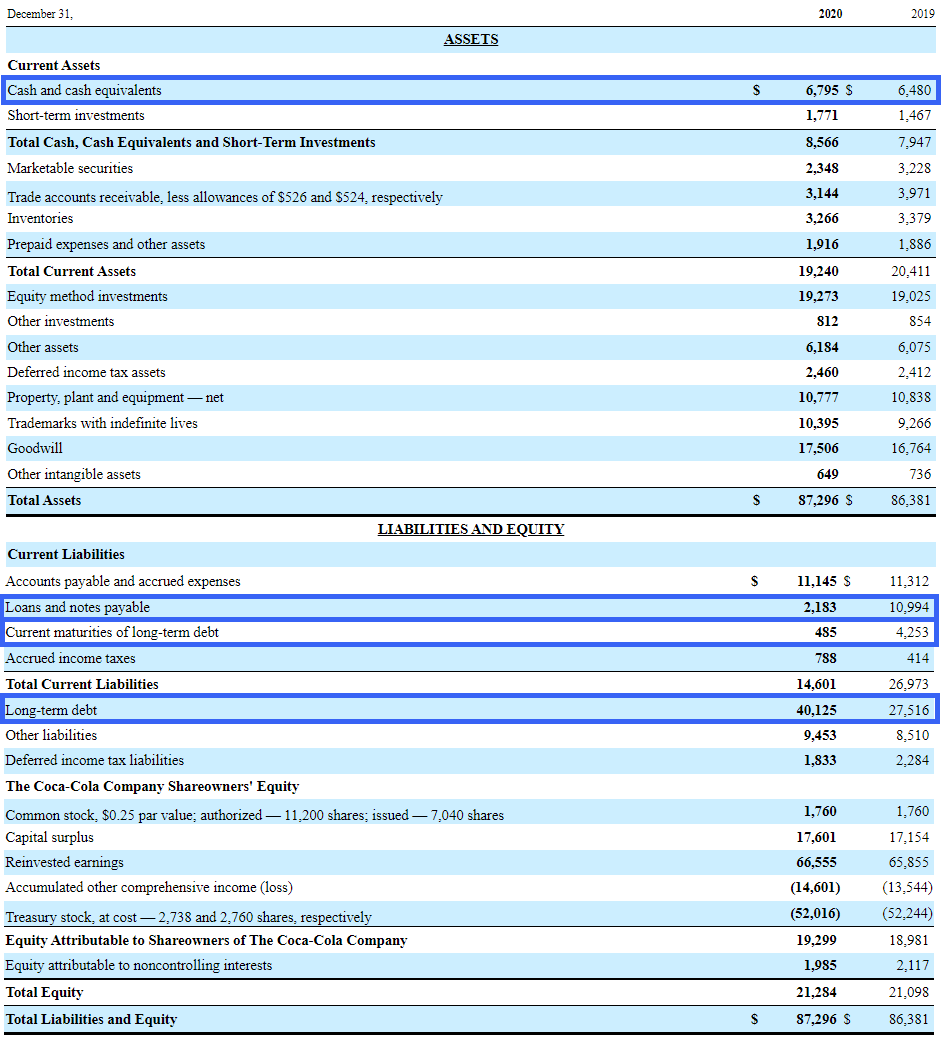The image size is (941, 1041).
Task: Click the Total Equity row label
Action: click(x=45, y=992)
